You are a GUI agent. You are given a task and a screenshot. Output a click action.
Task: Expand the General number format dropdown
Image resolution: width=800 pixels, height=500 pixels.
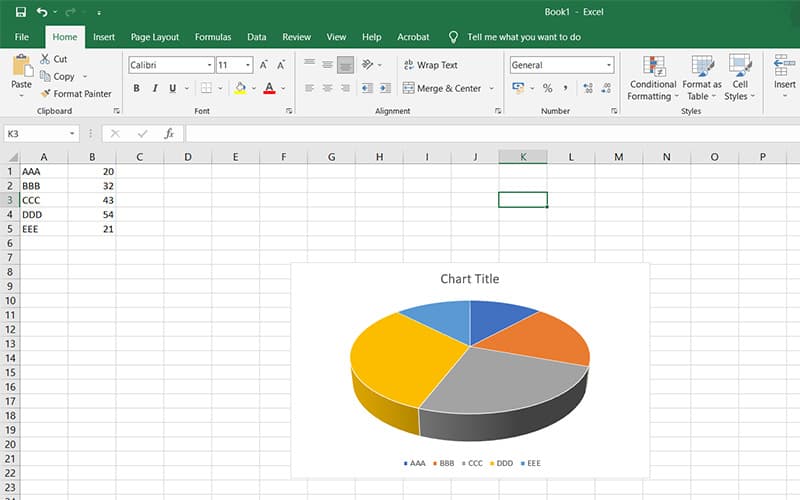608,65
